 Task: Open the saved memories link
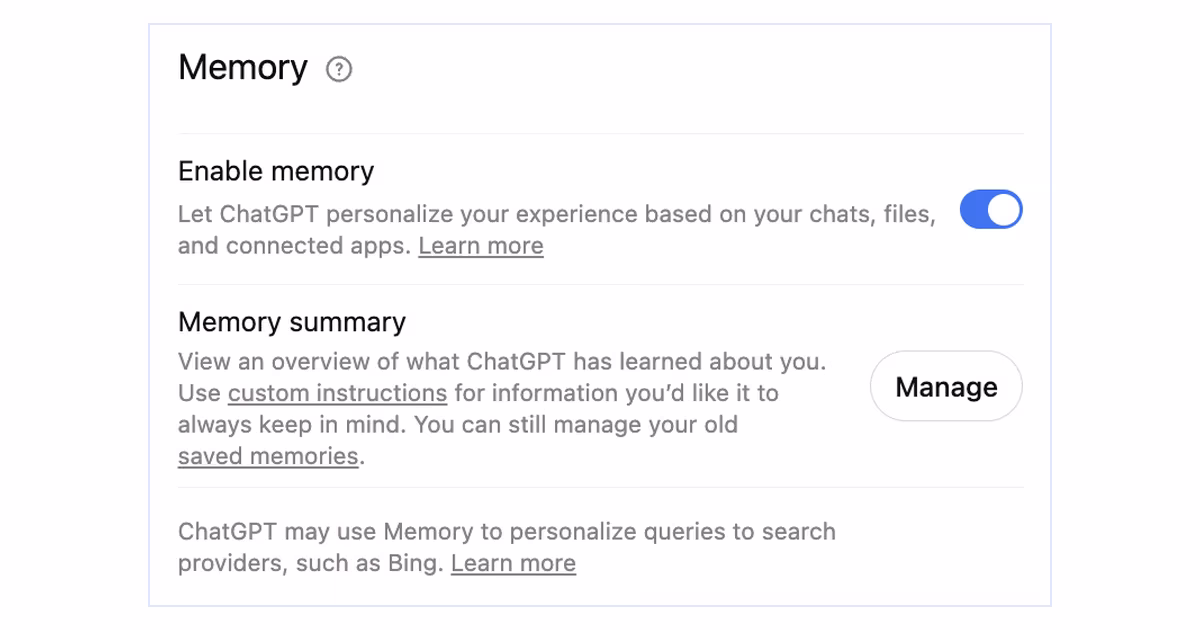268,456
